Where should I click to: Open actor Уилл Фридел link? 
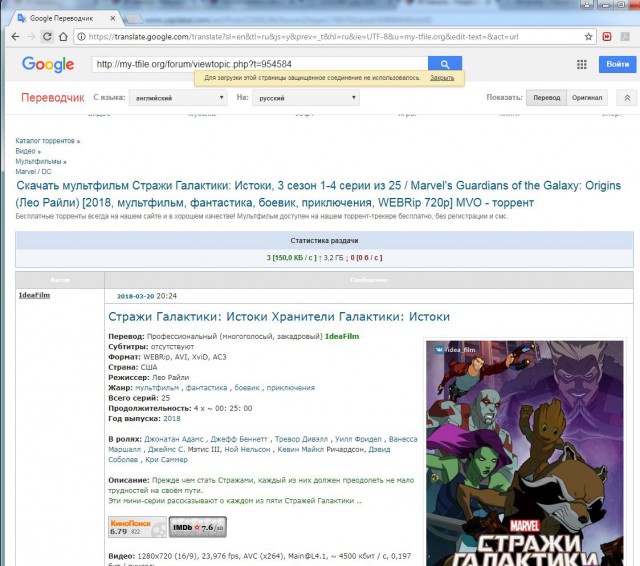coord(358,439)
